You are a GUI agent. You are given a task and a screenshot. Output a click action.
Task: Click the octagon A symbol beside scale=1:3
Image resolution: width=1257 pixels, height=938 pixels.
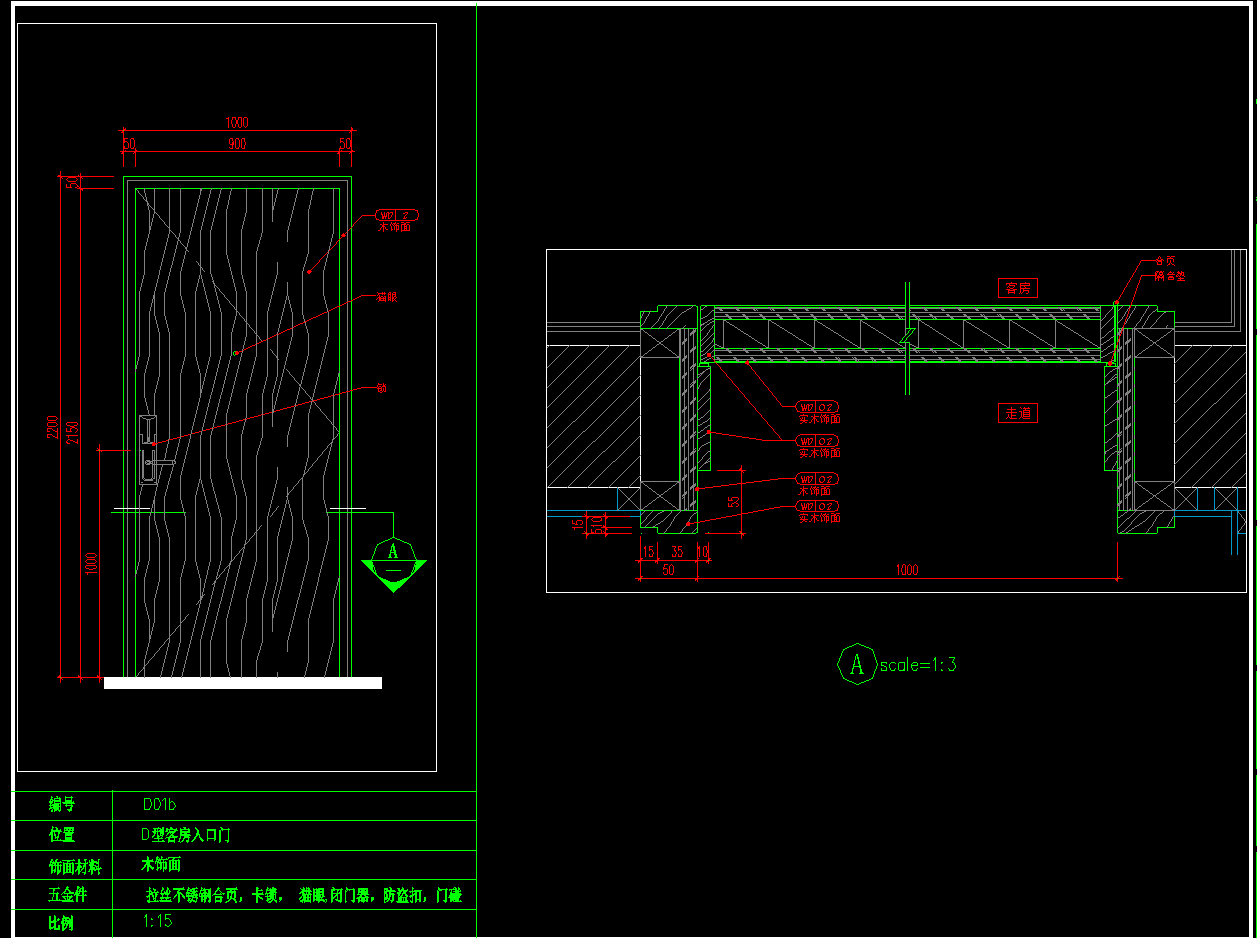point(857,663)
